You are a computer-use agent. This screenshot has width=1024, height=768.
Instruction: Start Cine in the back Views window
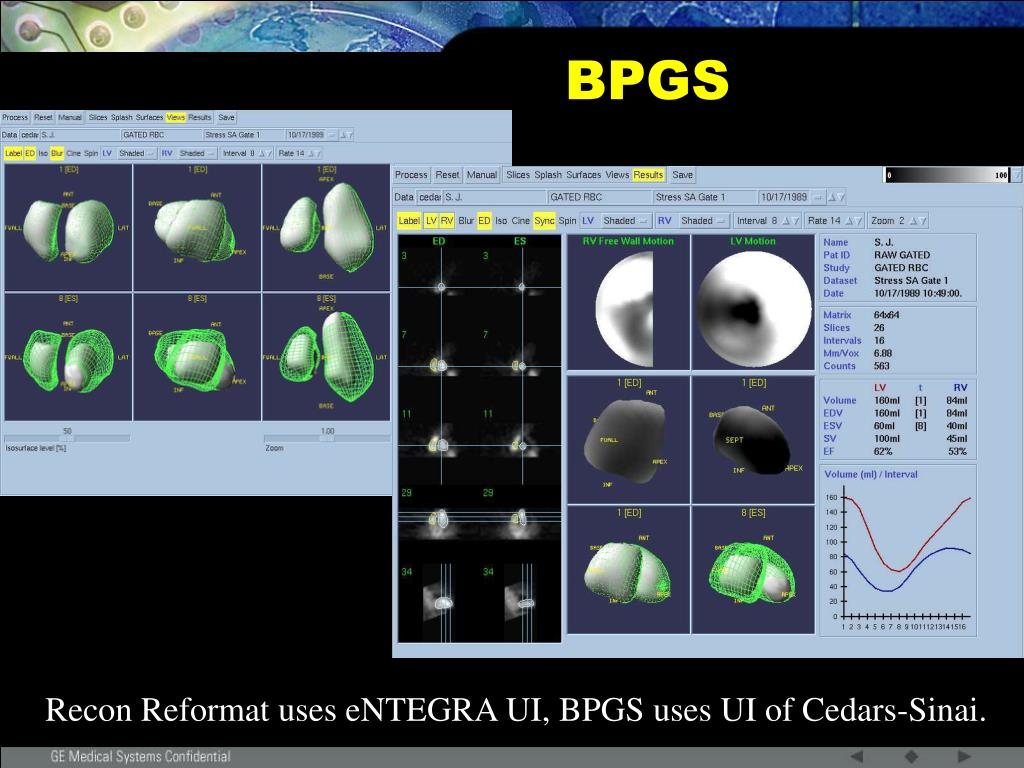73,153
